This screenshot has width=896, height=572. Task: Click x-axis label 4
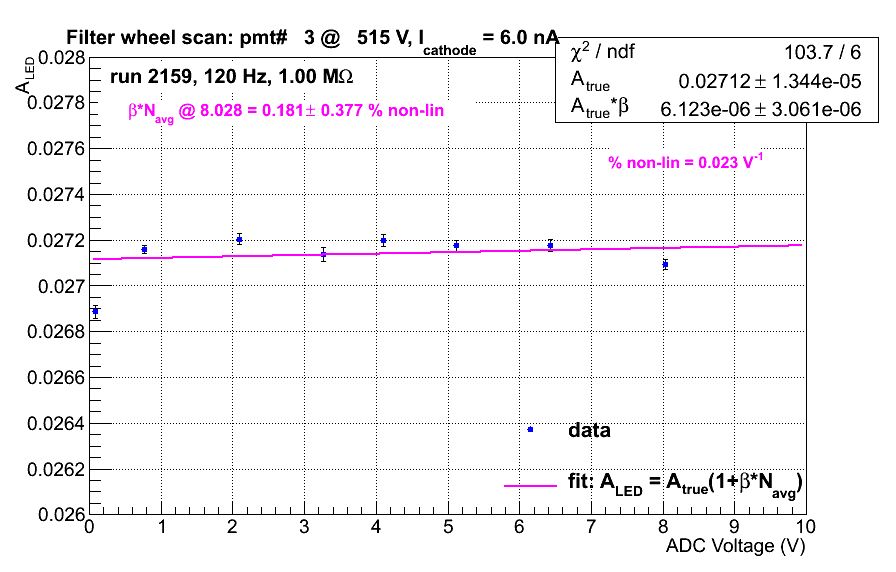coord(375,526)
